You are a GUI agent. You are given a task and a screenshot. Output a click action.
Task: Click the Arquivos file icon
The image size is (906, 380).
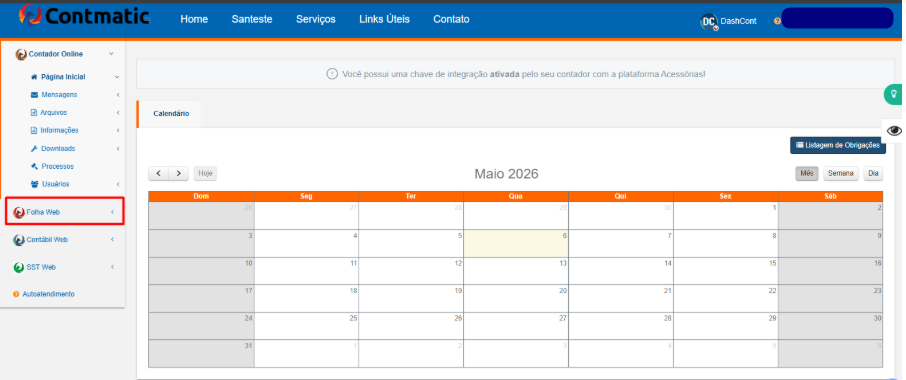[x=34, y=113]
